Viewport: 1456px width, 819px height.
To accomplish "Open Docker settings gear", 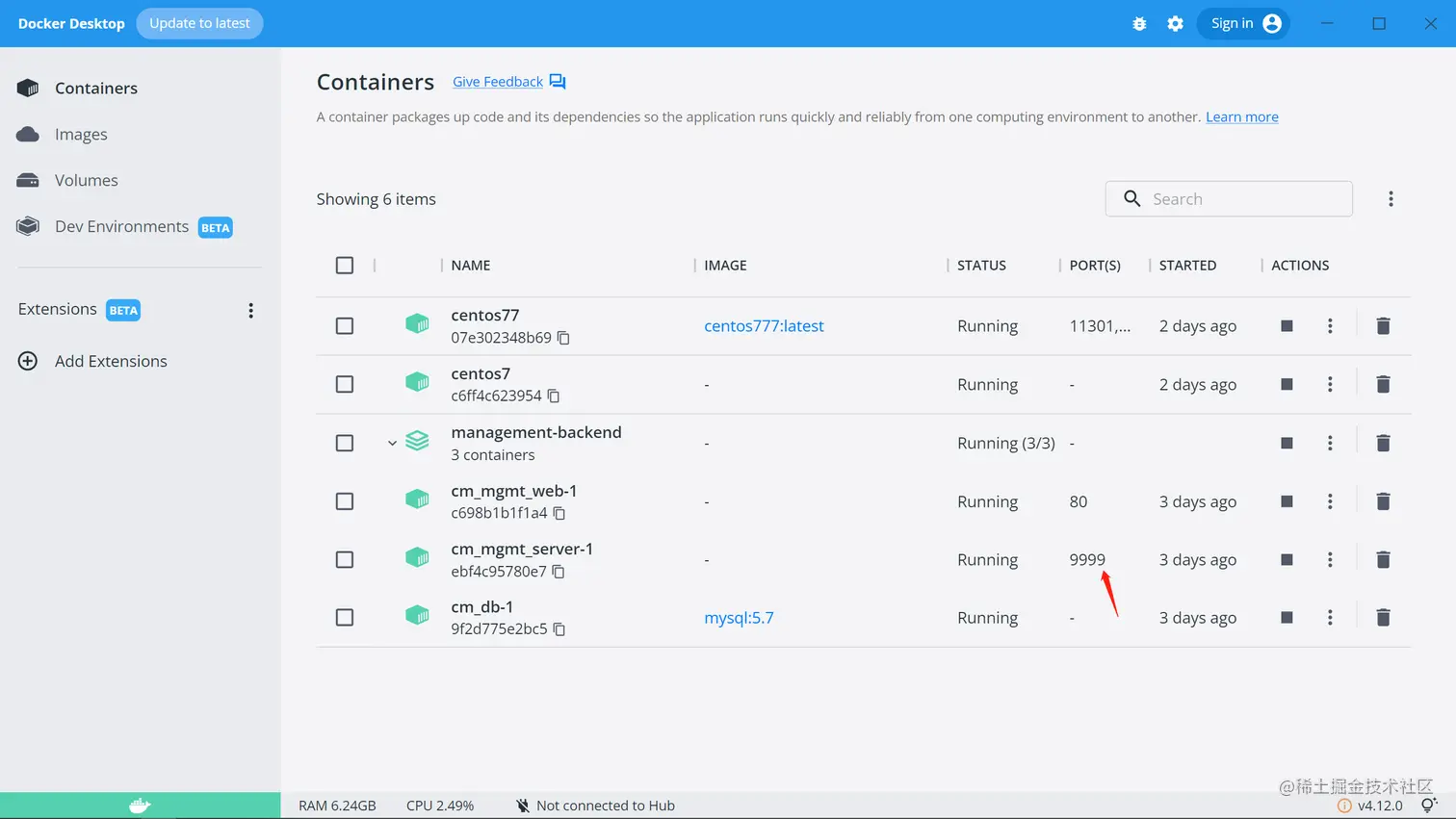I will pyautogui.click(x=1175, y=24).
